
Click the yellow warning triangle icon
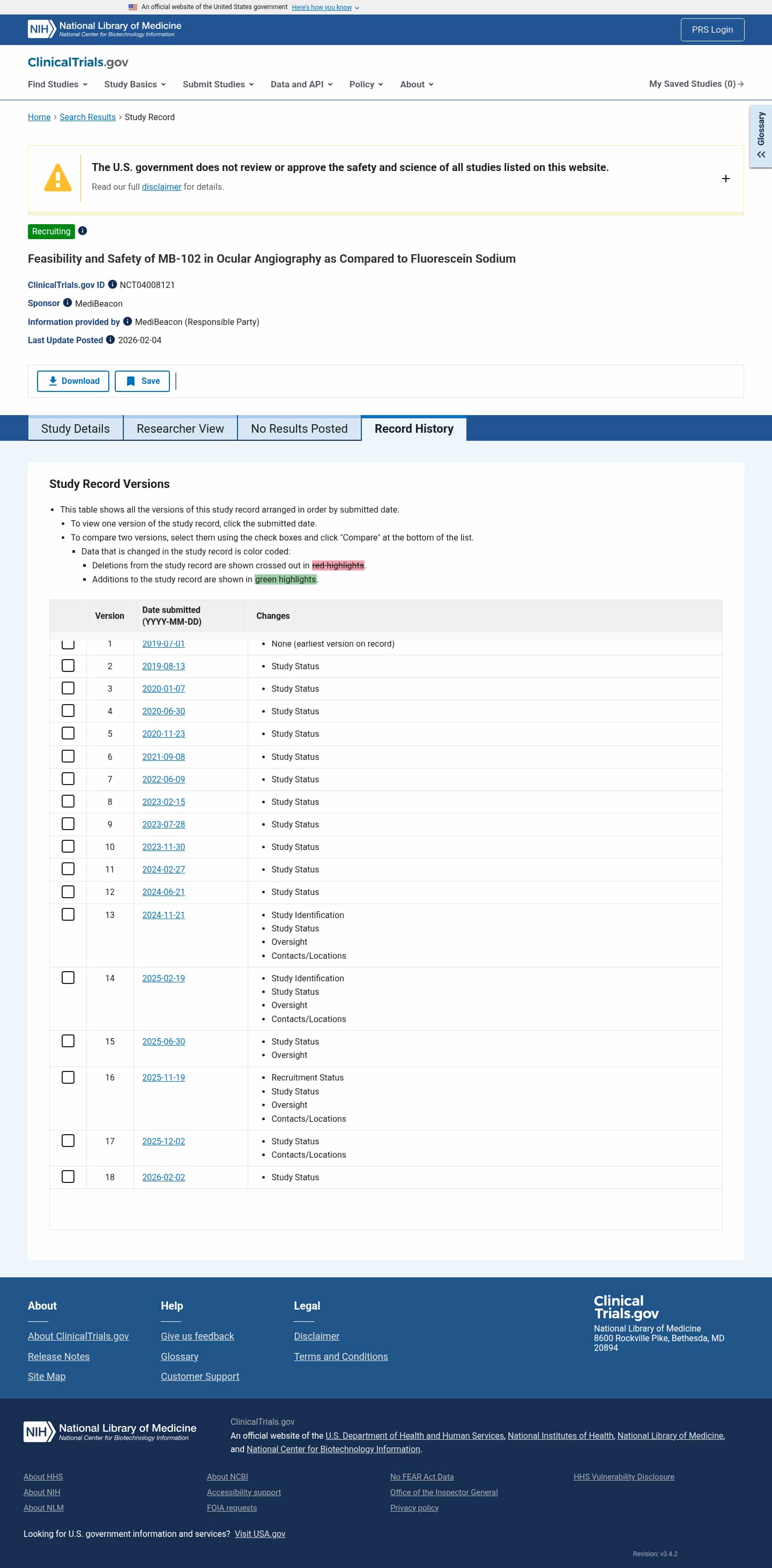[x=58, y=177]
